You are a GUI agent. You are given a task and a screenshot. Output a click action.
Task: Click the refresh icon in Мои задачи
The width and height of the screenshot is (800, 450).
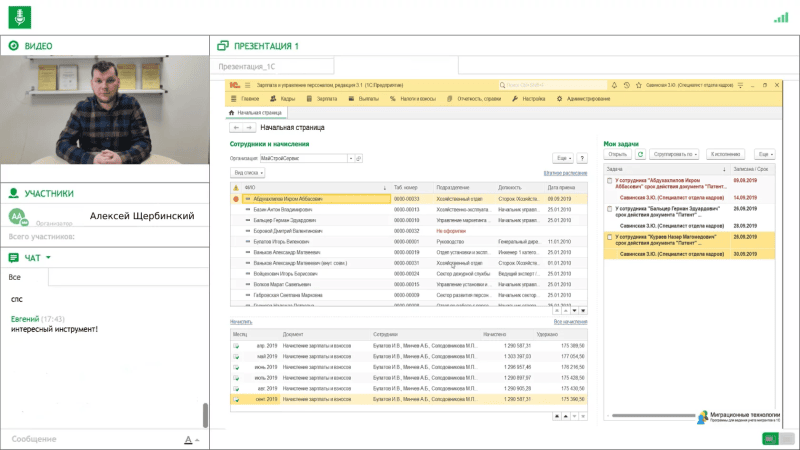click(640, 155)
